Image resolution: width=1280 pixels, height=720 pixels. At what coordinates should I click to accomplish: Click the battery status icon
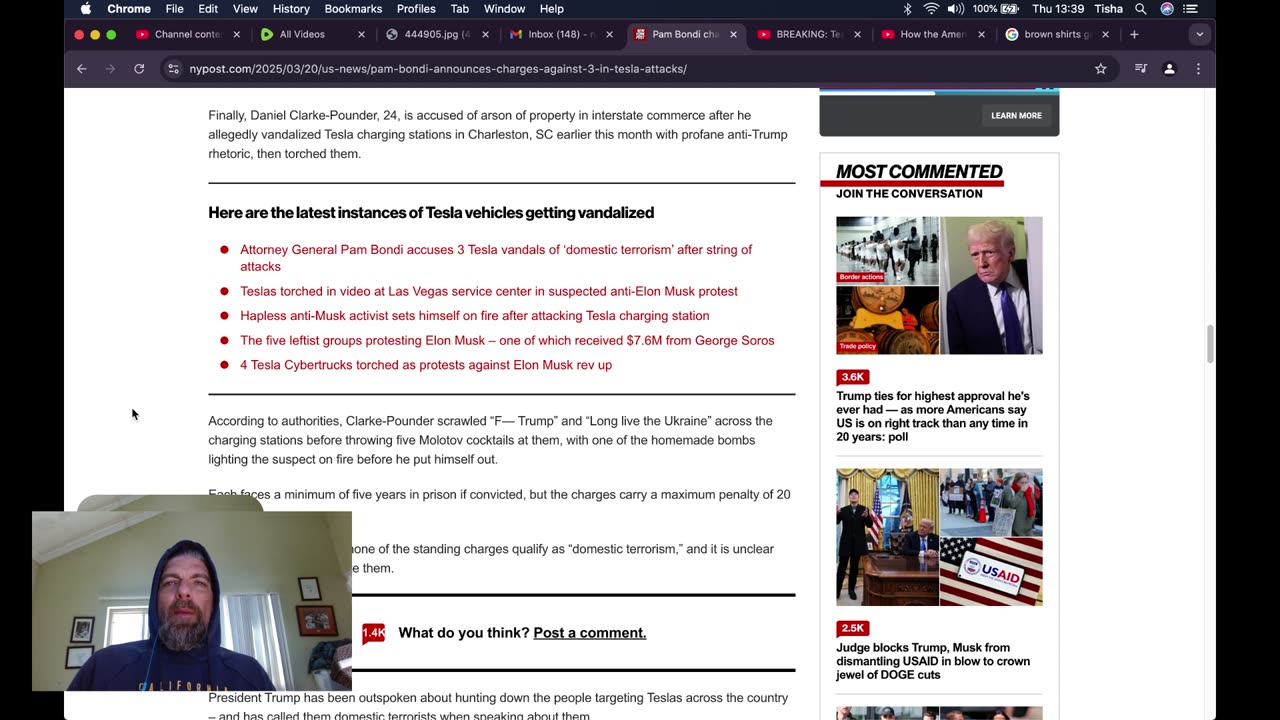(x=1011, y=9)
